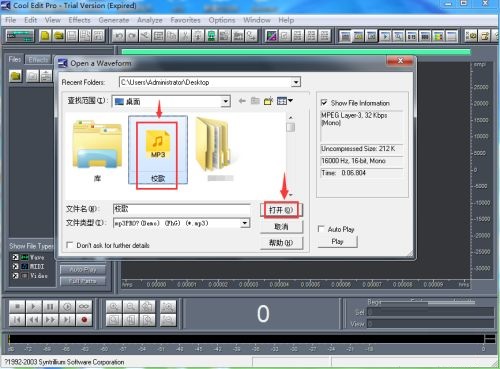Click the Play transport button
The width and height of the screenshot is (500, 369).
33,306
